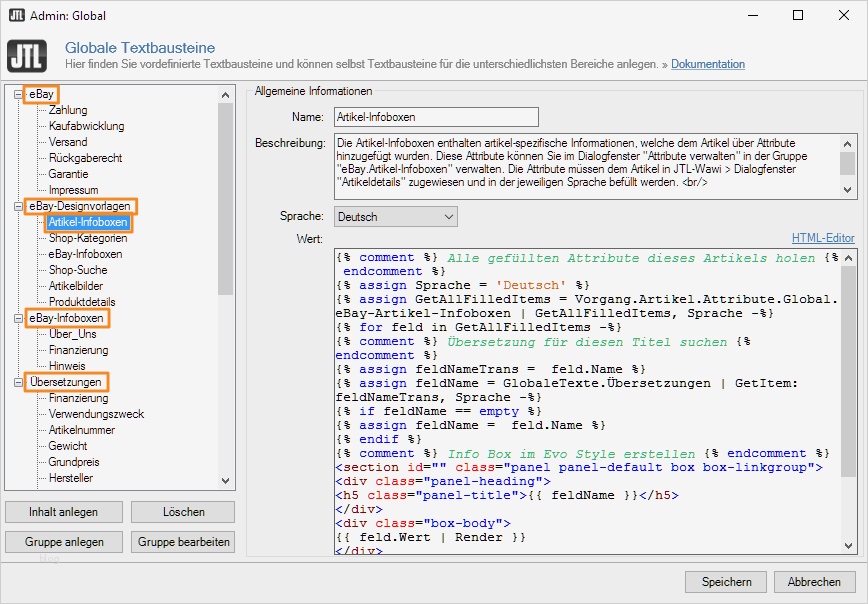Collapse the eBay tree group
The width and height of the screenshot is (868, 604).
18,95
